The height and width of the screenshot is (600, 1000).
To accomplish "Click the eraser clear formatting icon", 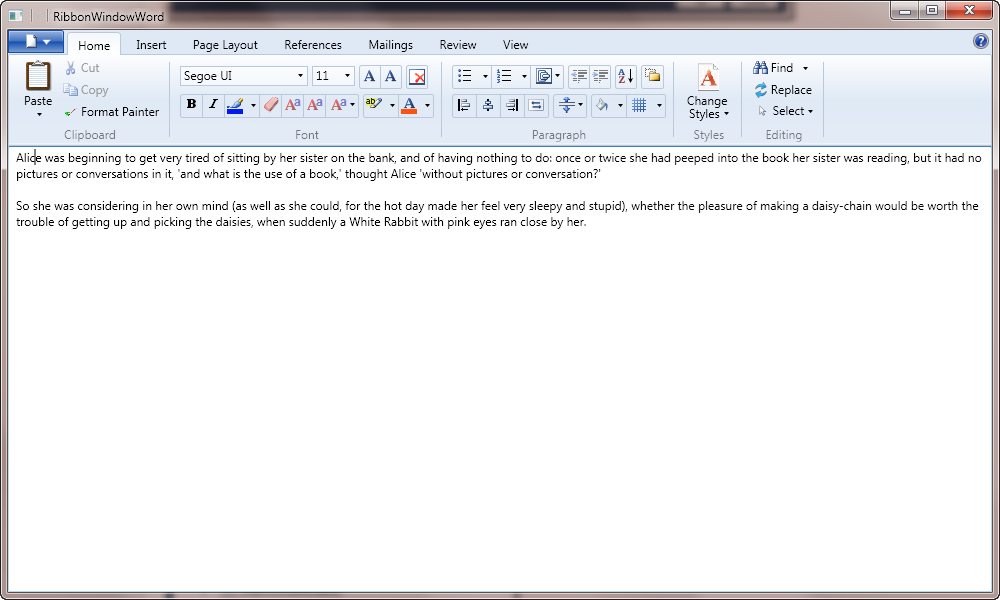I will point(271,105).
